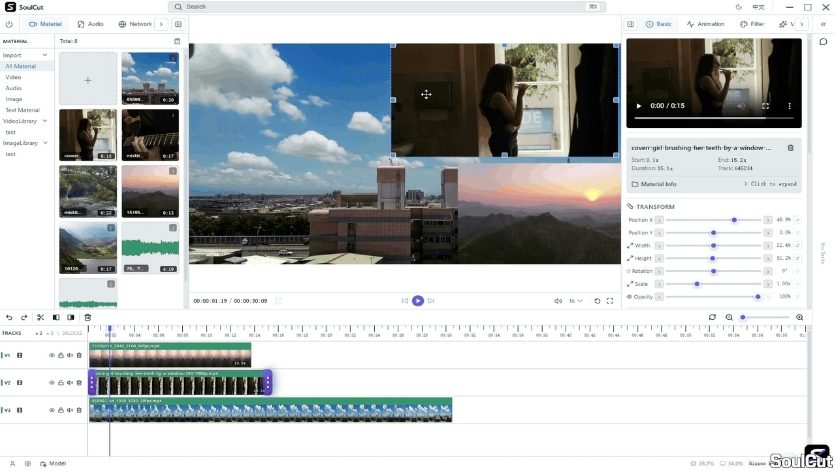Delete the selected clip from info card
This screenshot has height=471, width=836.
pyautogui.click(x=791, y=148)
